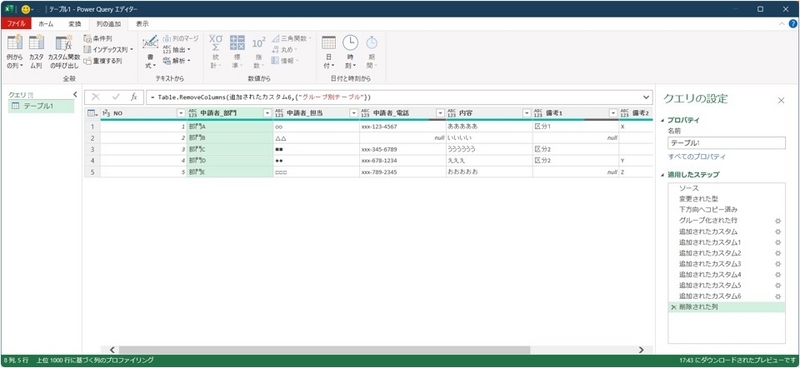Open the Standard (標準) number operations
This screenshot has height=368, width=800.
pos(237,52)
